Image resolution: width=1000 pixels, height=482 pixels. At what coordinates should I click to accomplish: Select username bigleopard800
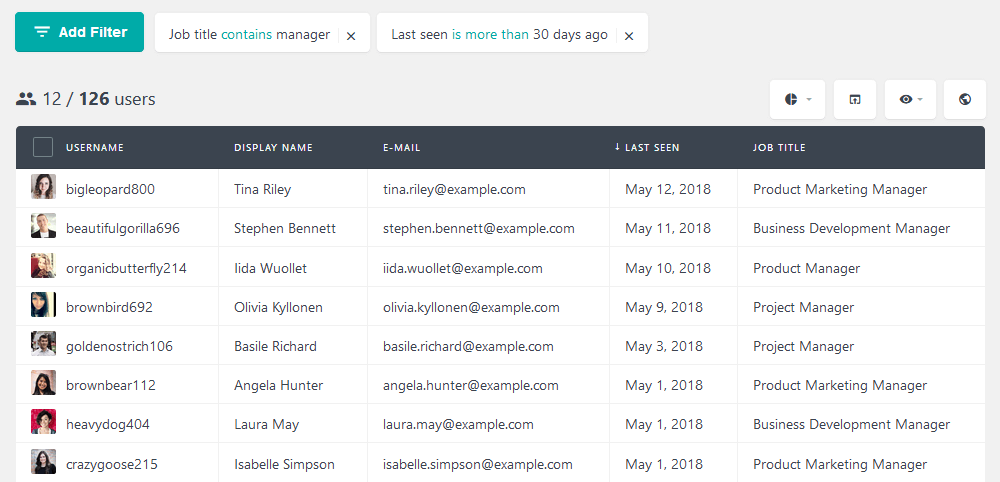[110, 189]
